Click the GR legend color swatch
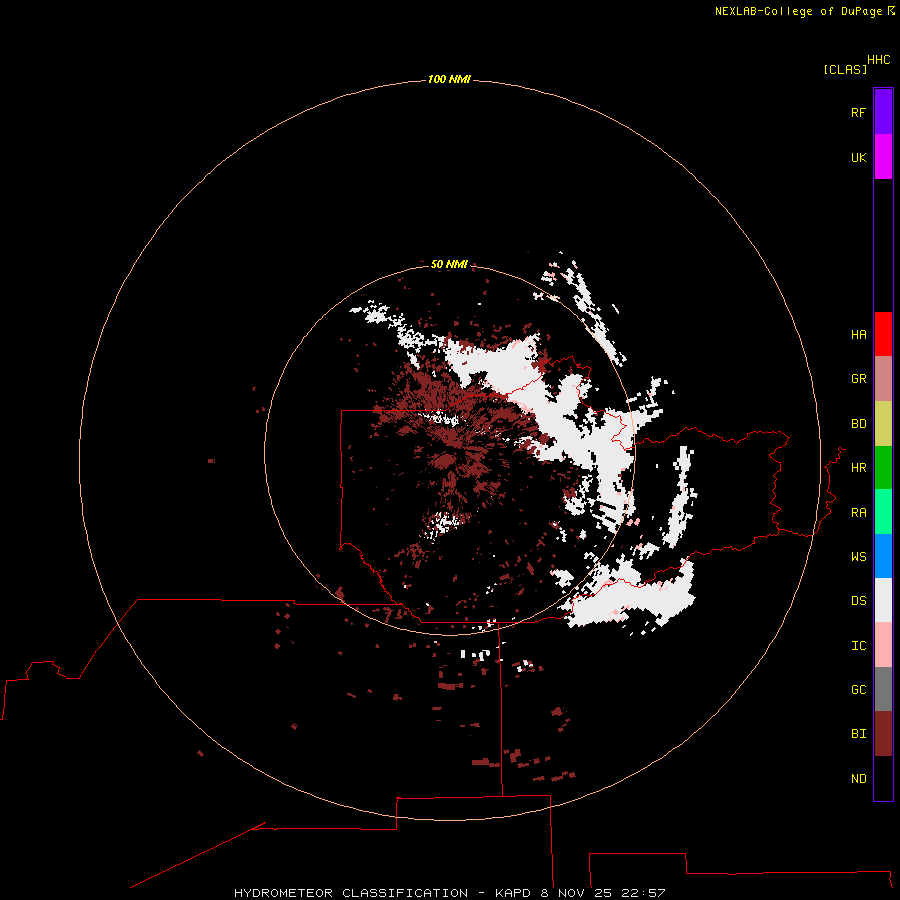Screen dimensions: 900x900 click(x=883, y=379)
